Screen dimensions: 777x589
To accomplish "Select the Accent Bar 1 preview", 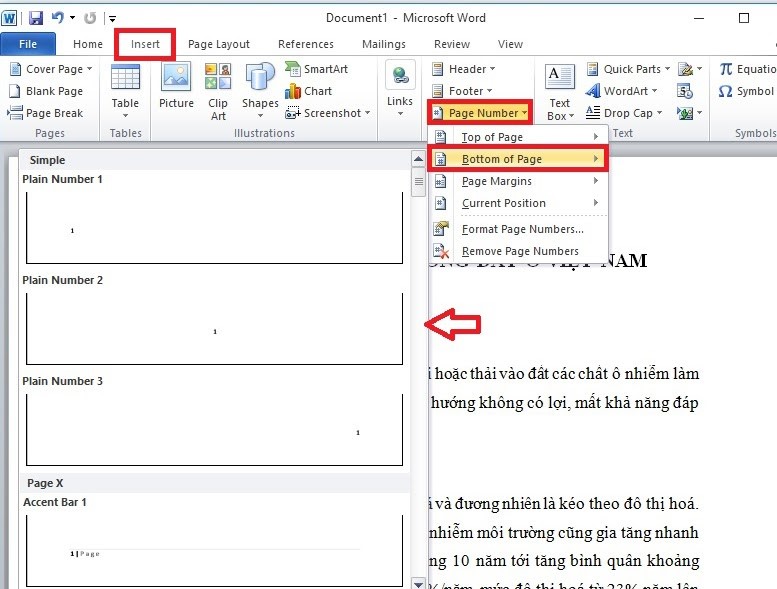I will (215, 551).
